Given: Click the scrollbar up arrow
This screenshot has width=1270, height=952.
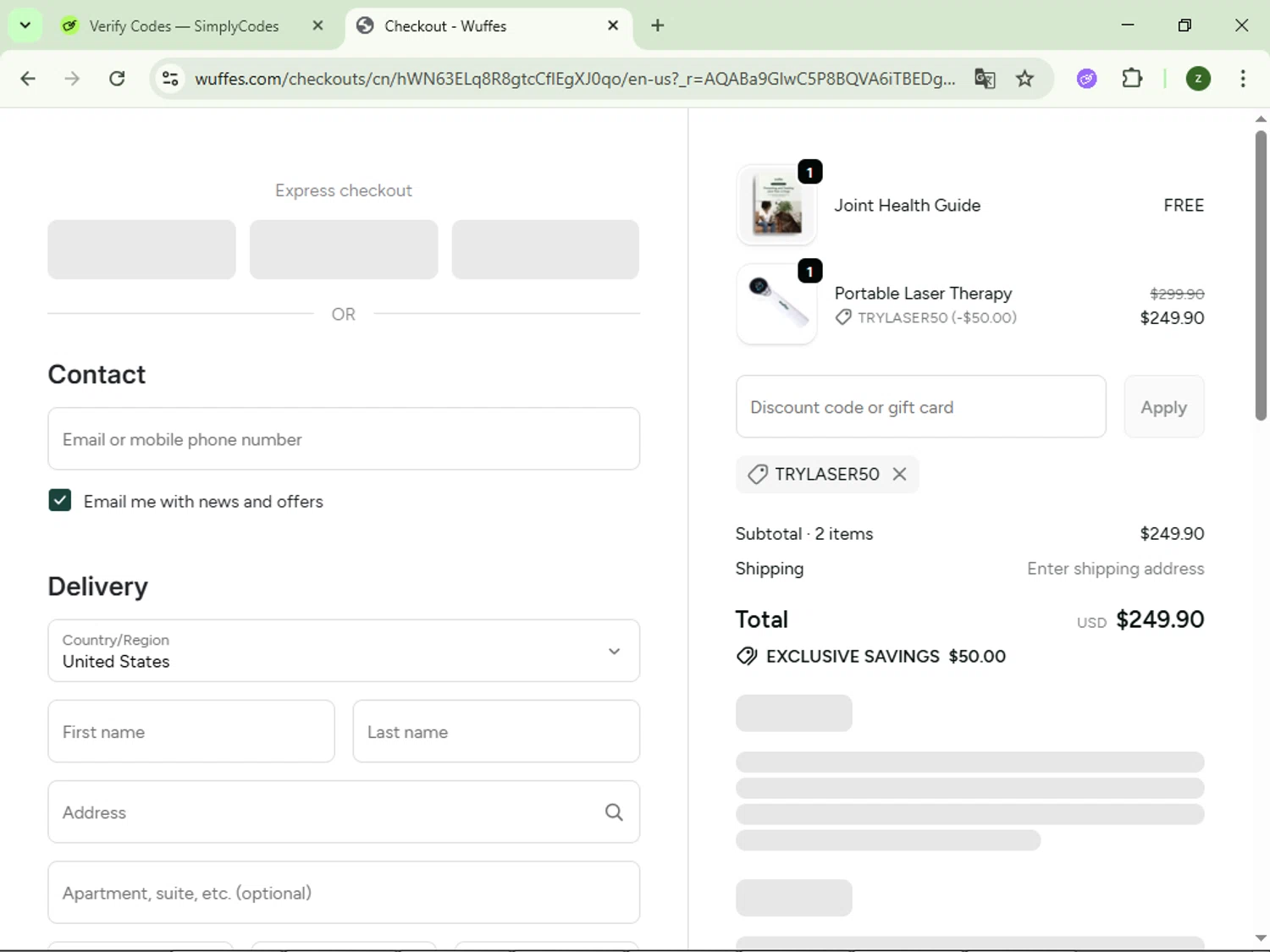Looking at the screenshot, I should click(1261, 118).
